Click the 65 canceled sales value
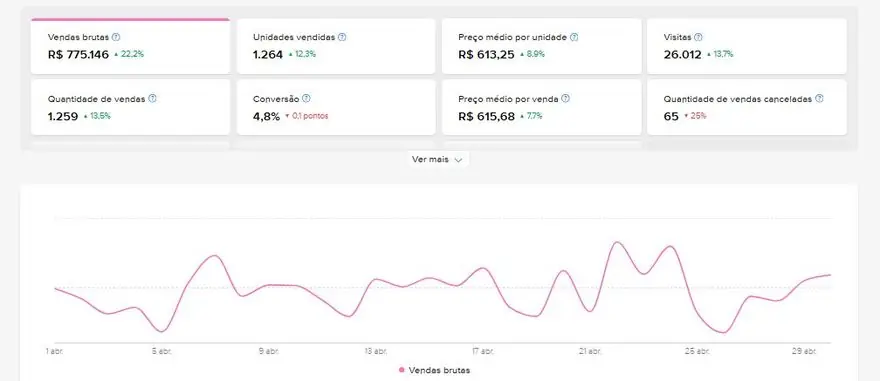The width and height of the screenshot is (880, 381). (671, 117)
